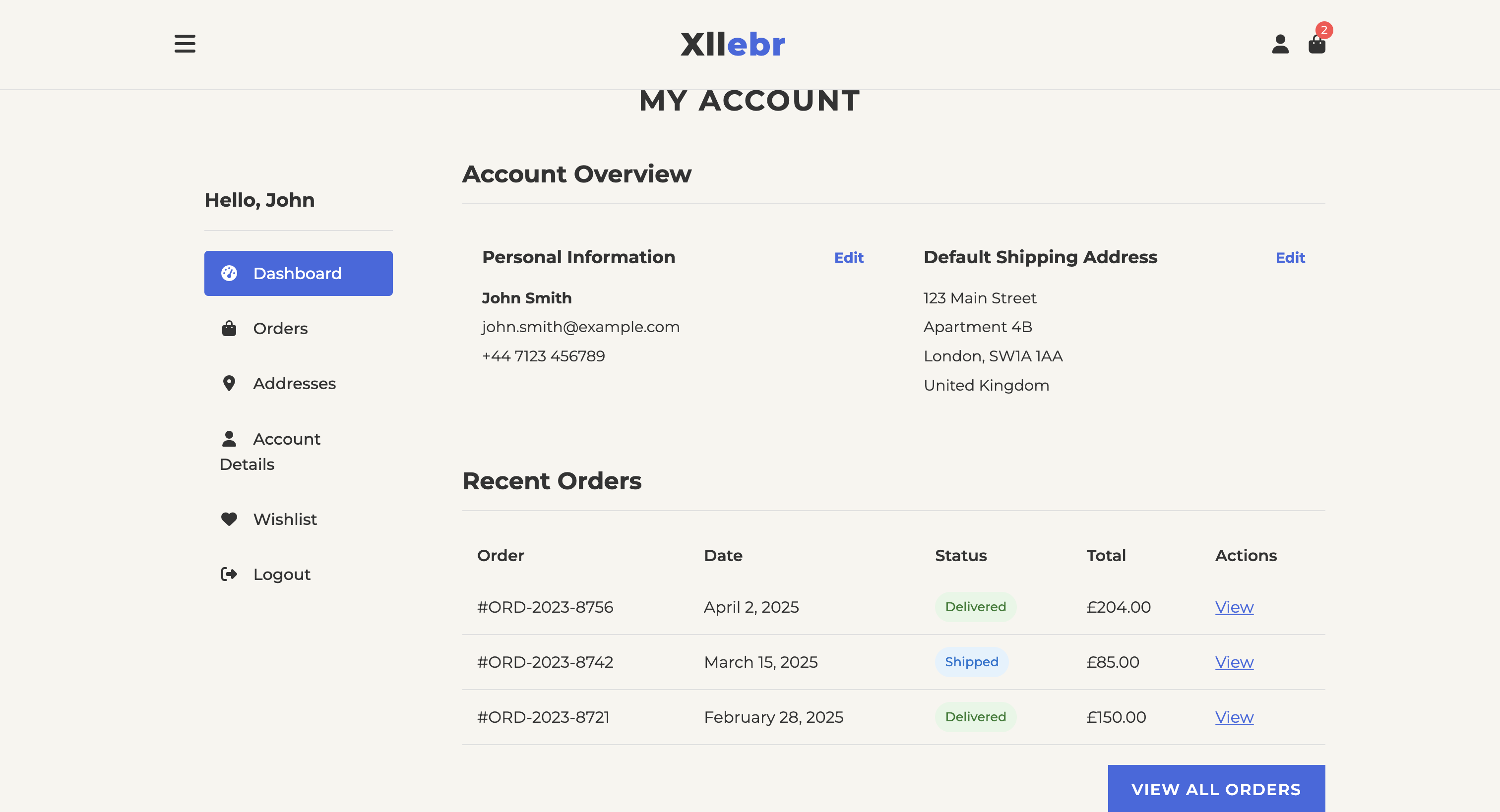This screenshot has width=1500, height=812.
Task: Click the Addresses location pin icon
Action: [230, 383]
